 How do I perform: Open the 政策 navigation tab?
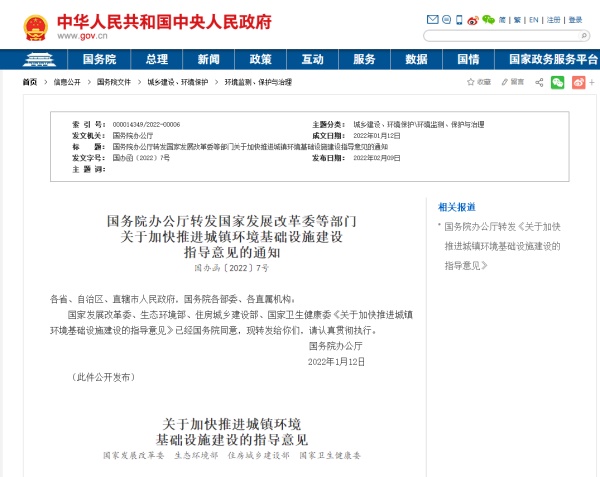click(261, 59)
